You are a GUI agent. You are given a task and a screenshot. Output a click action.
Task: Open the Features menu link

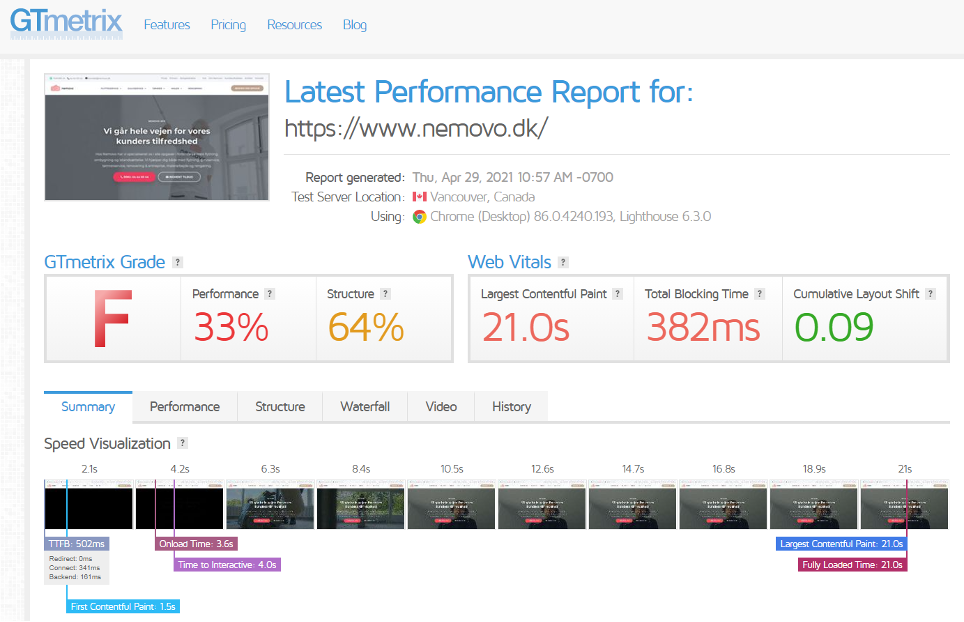click(167, 25)
